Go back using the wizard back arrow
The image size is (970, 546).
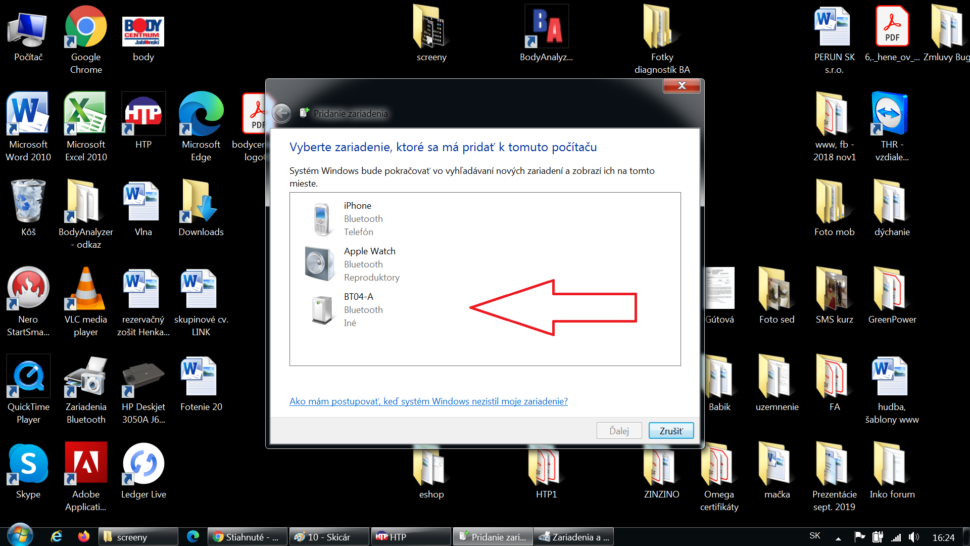pos(281,113)
